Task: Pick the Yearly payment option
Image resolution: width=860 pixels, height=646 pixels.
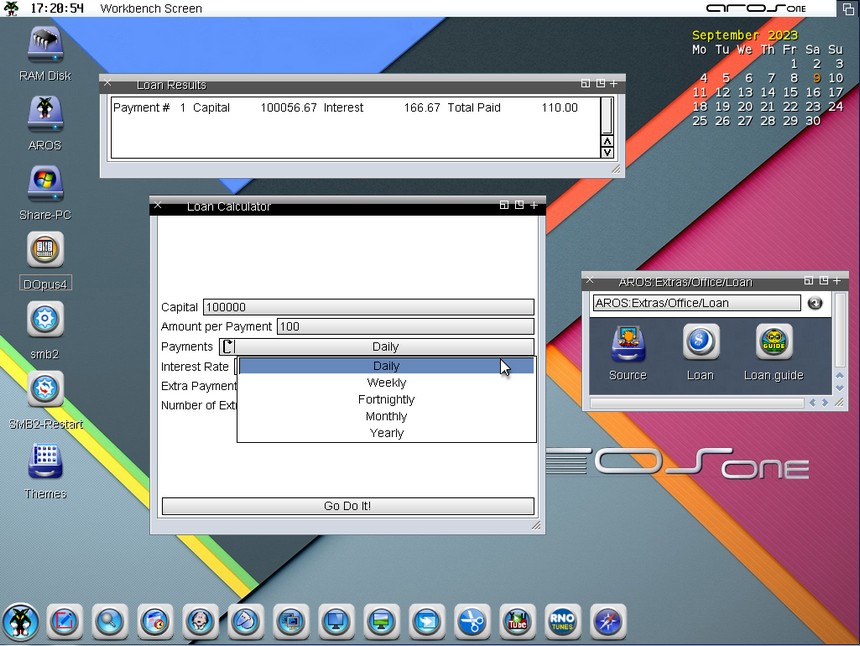Action: tap(386, 433)
